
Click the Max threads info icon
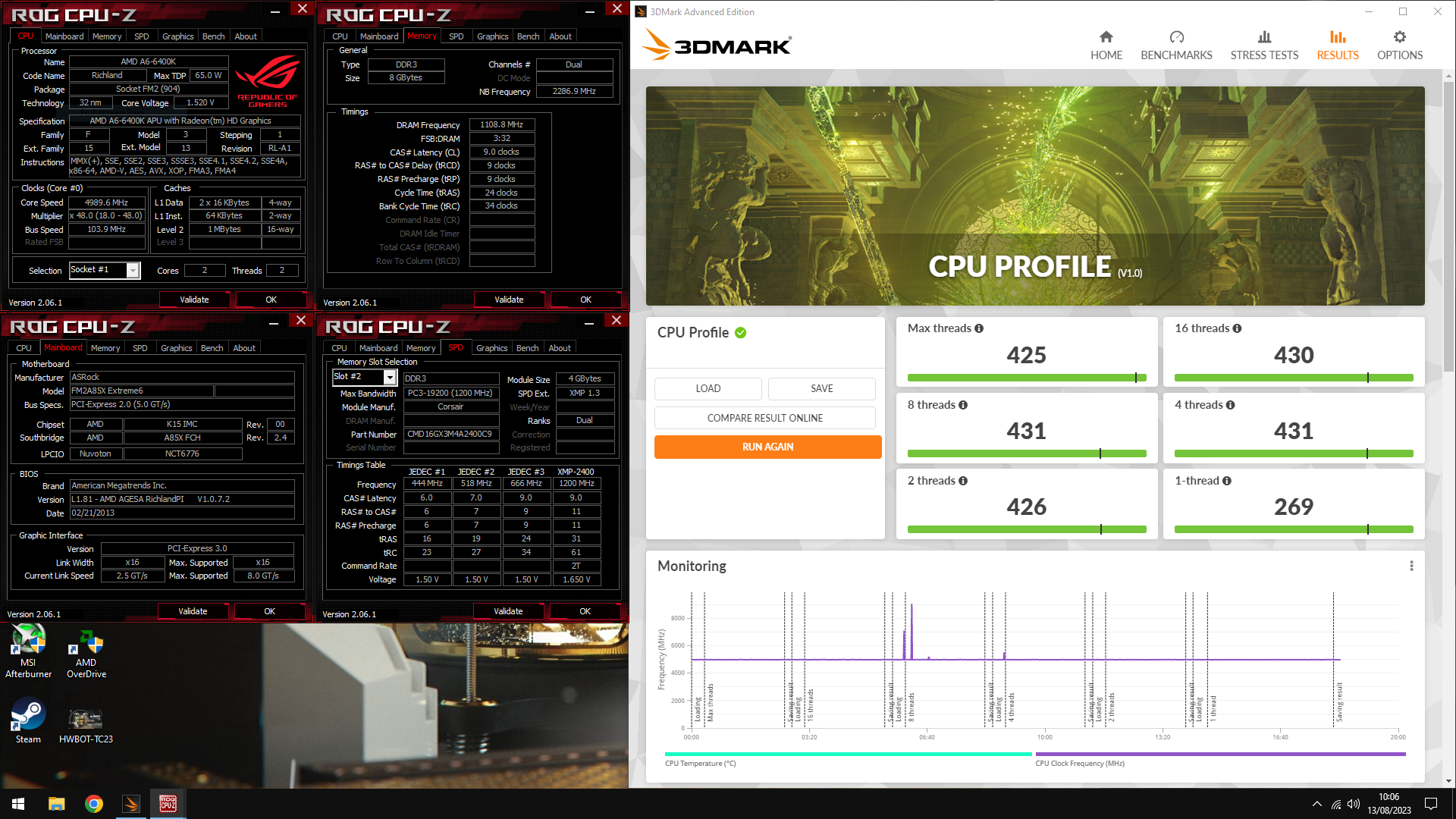coord(979,328)
